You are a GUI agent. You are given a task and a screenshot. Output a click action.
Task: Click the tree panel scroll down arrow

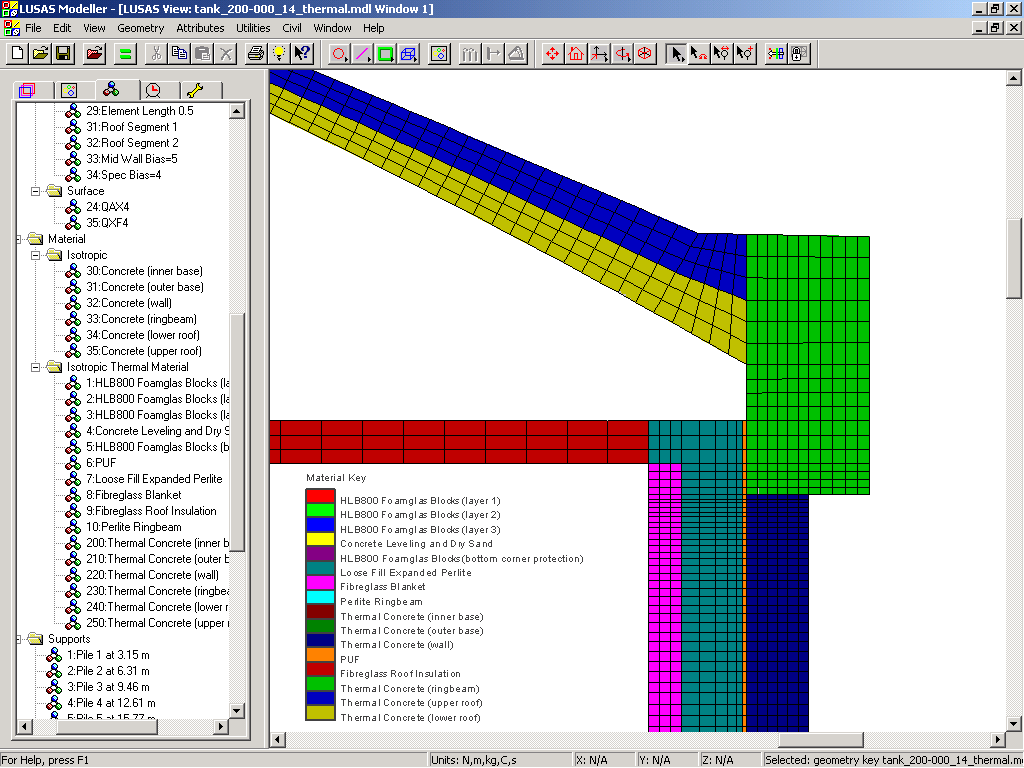point(237,711)
